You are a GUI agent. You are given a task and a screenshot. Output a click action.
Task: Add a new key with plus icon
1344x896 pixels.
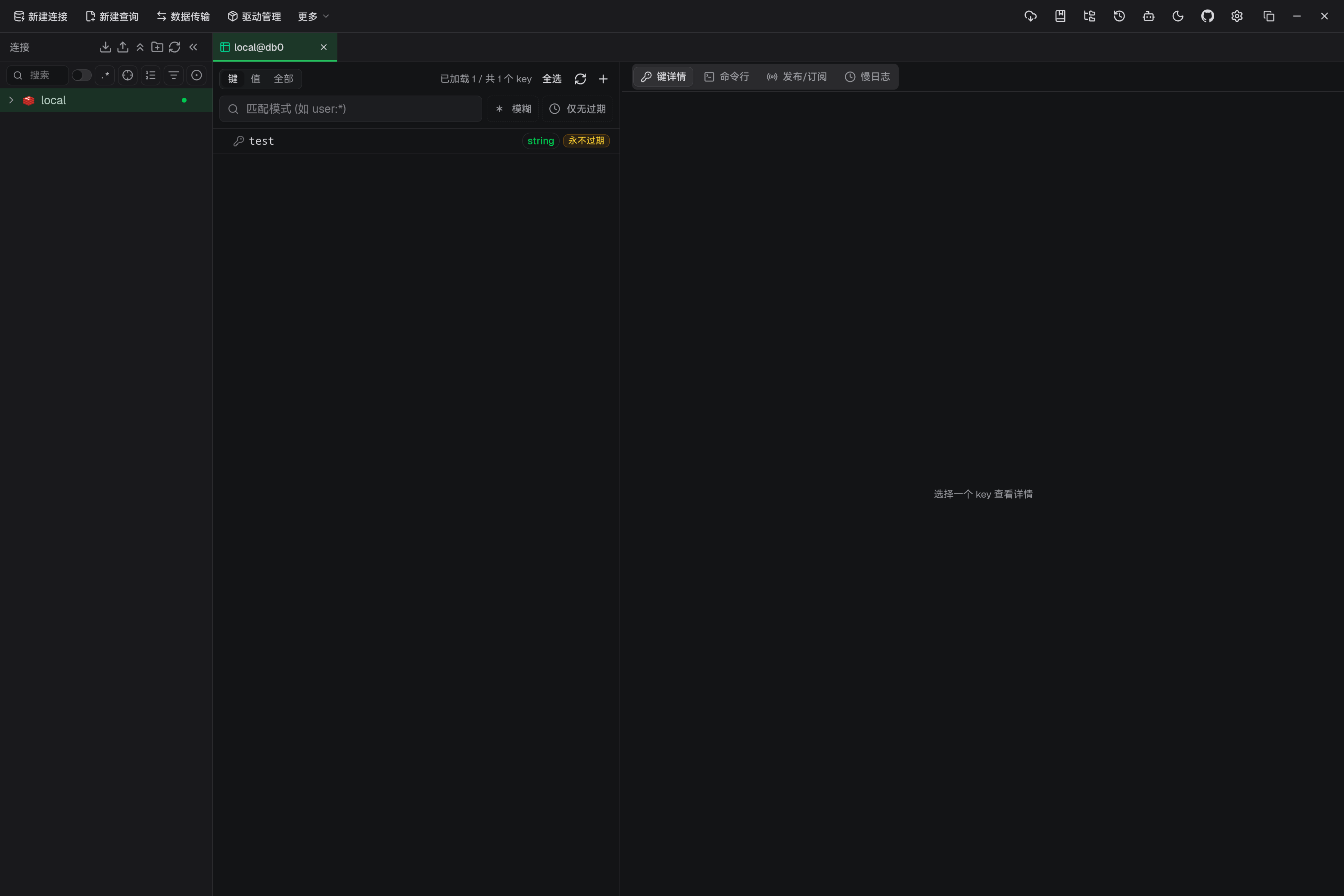point(603,79)
